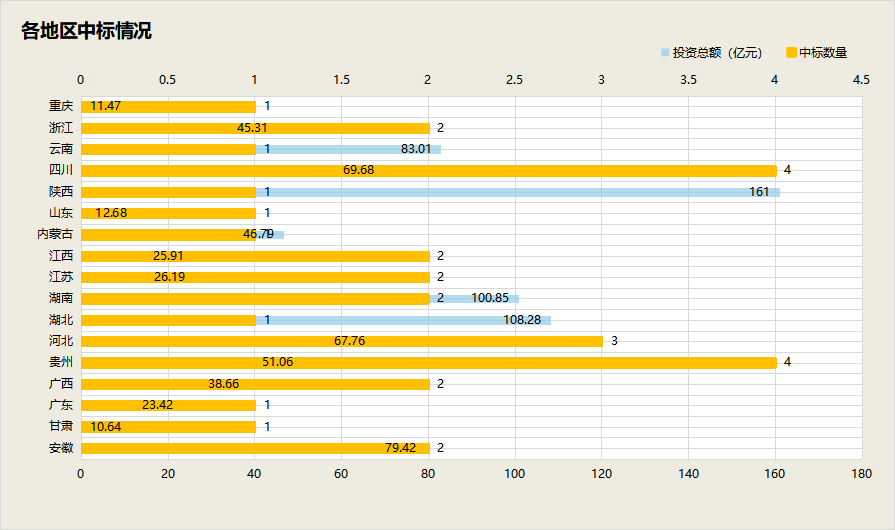Image resolution: width=895 pixels, height=530 pixels.
Task: Click the 广西 category label
Action: [61, 383]
